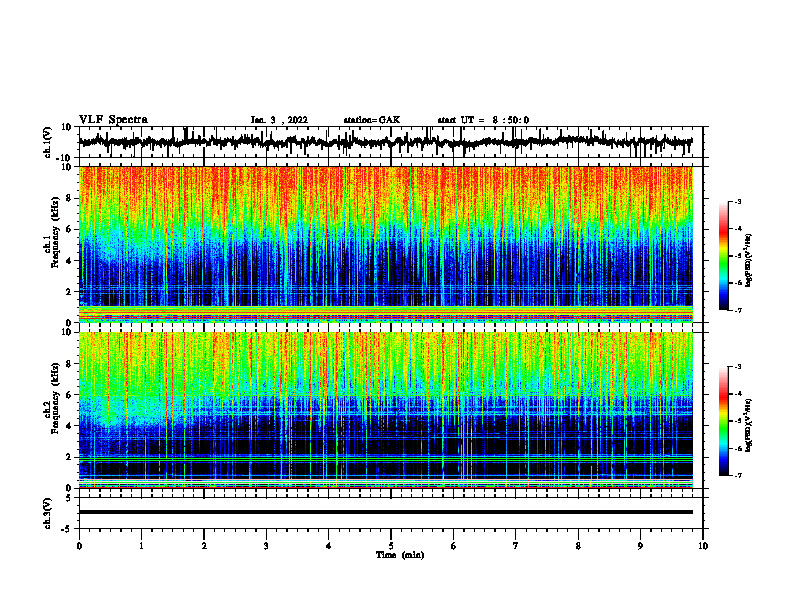The height and width of the screenshot is (612, 792).
Task: Click time axis tick label "9"
Action: coord(640,546)
